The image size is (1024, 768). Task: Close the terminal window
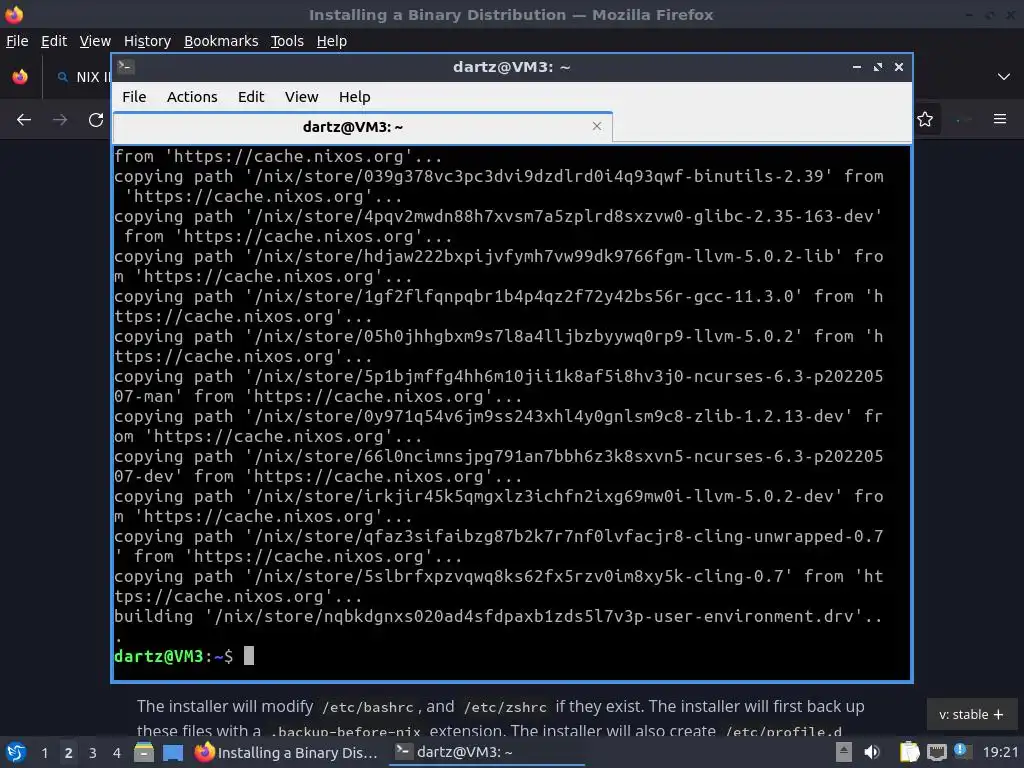coord(899,67)
